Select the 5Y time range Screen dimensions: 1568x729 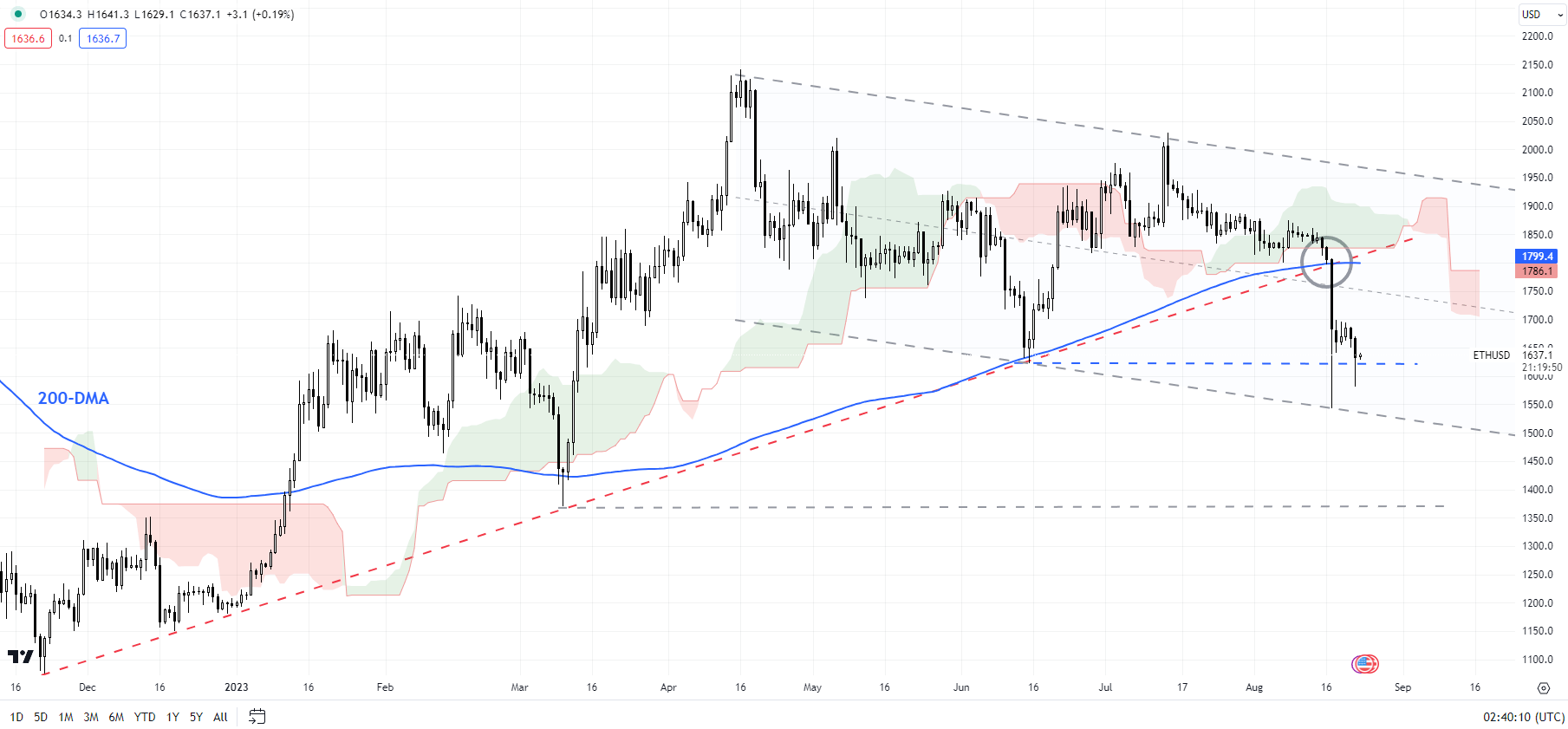(x=196, y=717)
